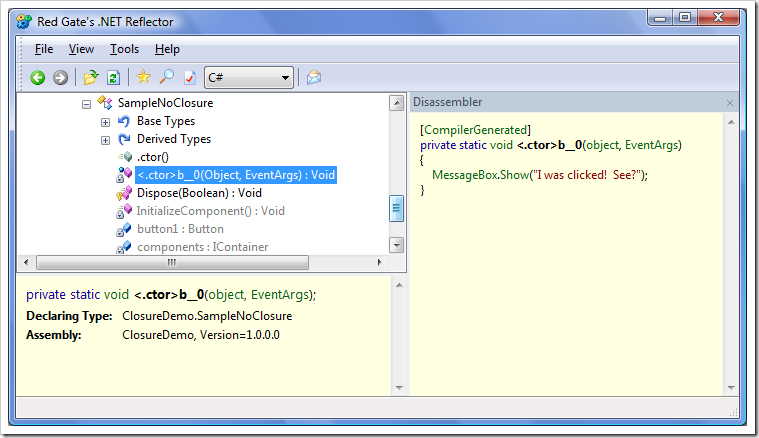Click the Disassembler pane scroll up arrow

coord(731,122)
